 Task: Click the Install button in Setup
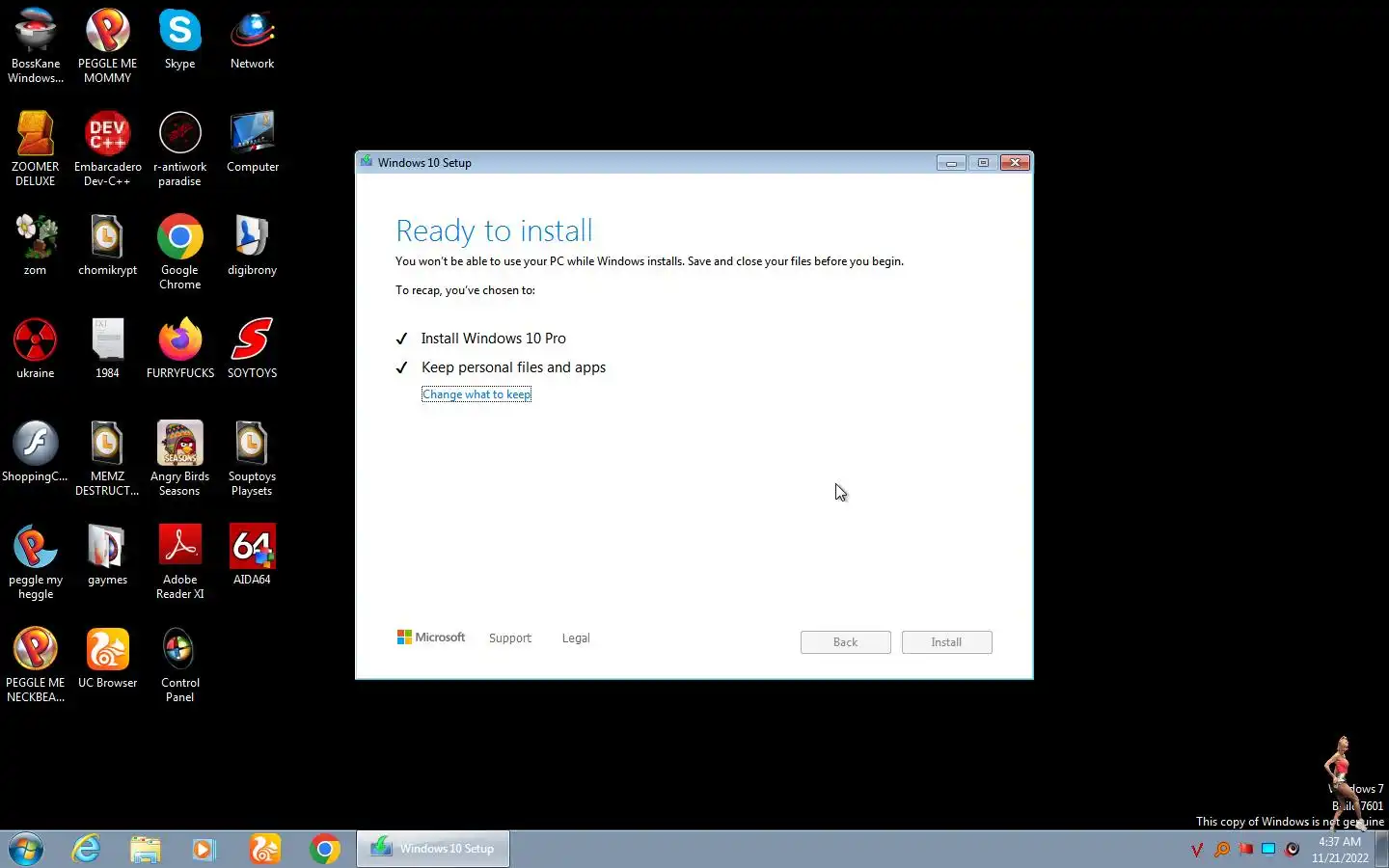pos(946,642)
